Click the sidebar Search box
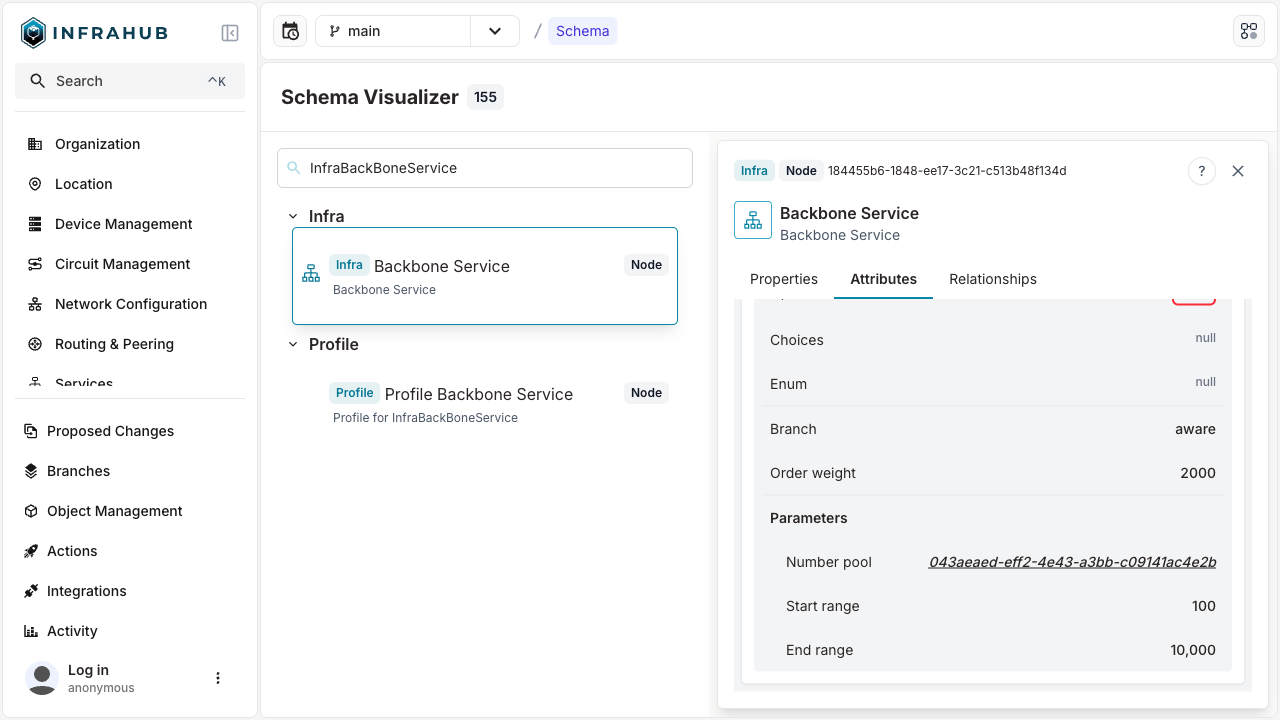Viewport: 1280px width, 720px height. pyautogui.click(x=130, y=81)
